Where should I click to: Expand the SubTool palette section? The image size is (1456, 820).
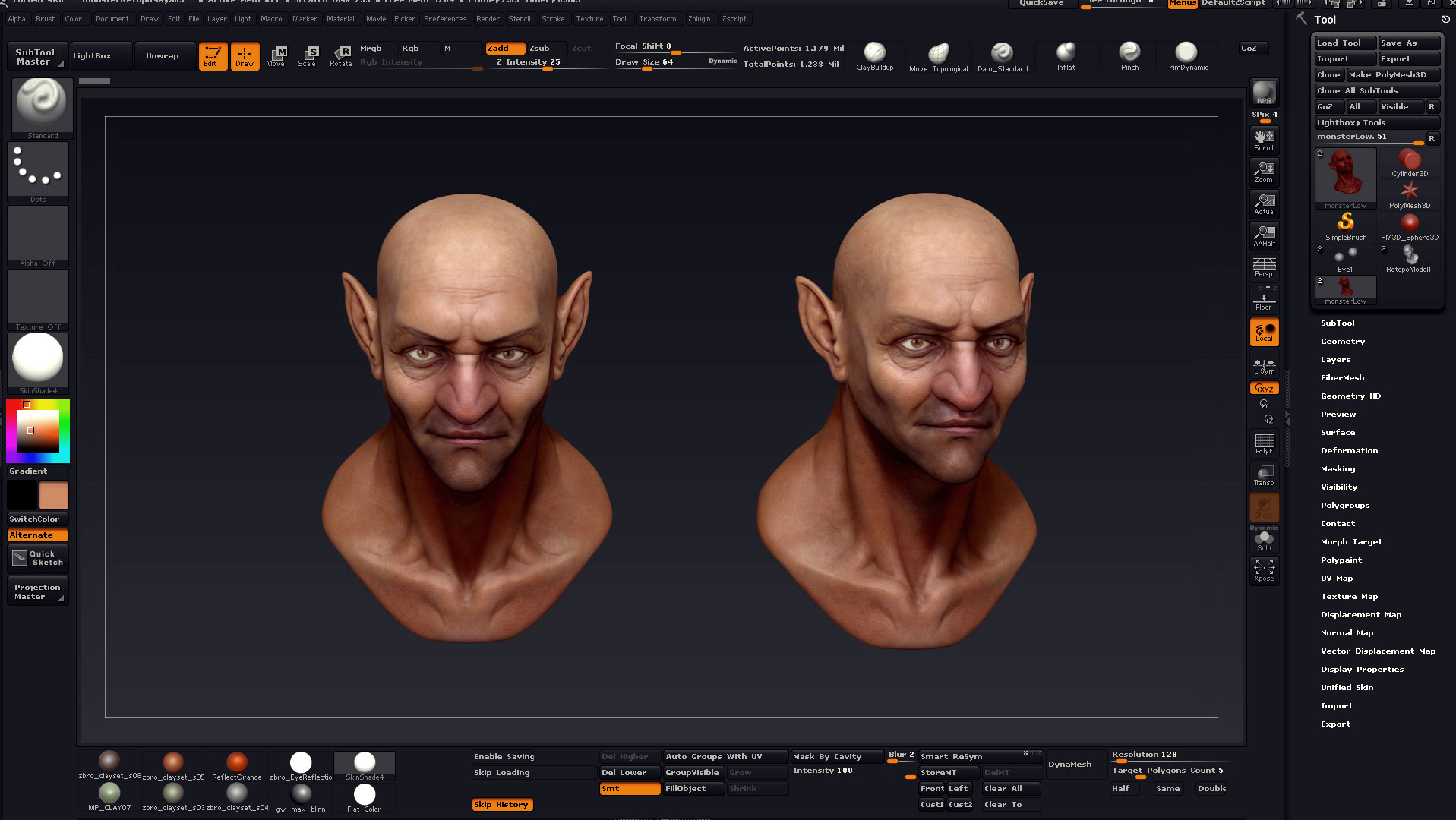tap(1338, 323)
